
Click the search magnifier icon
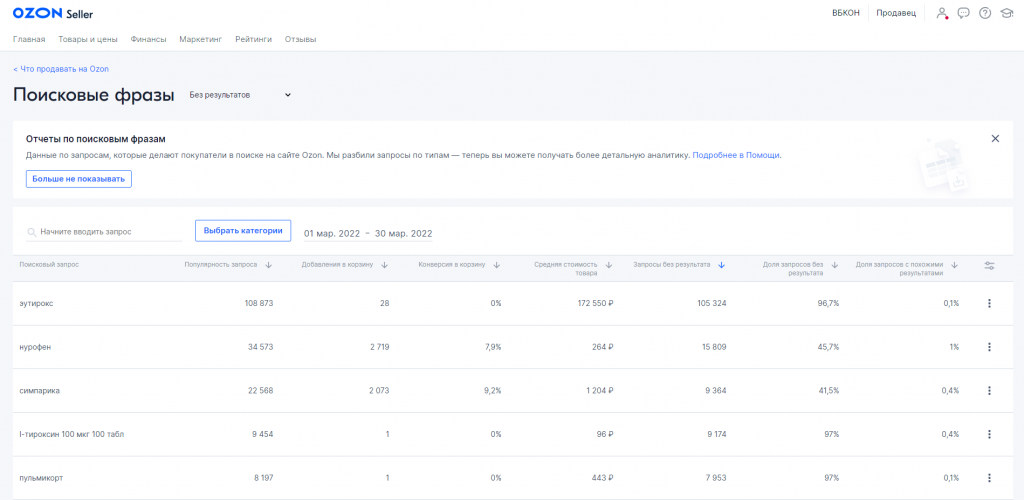click(31, 232)
